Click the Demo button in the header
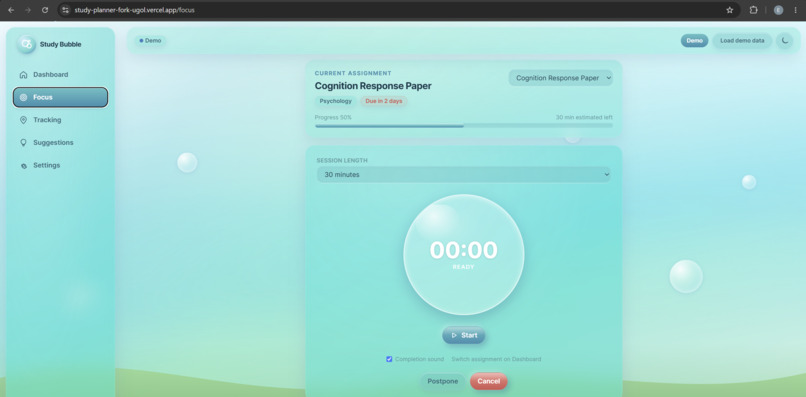806x397 pixels. pyautogui.click(x=694, y=41)
